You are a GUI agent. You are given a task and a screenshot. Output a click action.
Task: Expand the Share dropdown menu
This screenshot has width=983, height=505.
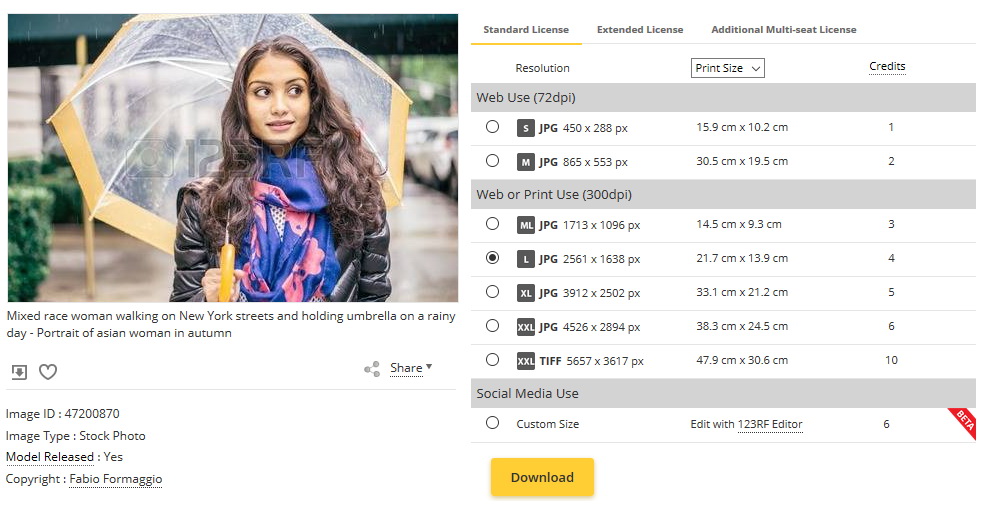(x=411, y=368)
